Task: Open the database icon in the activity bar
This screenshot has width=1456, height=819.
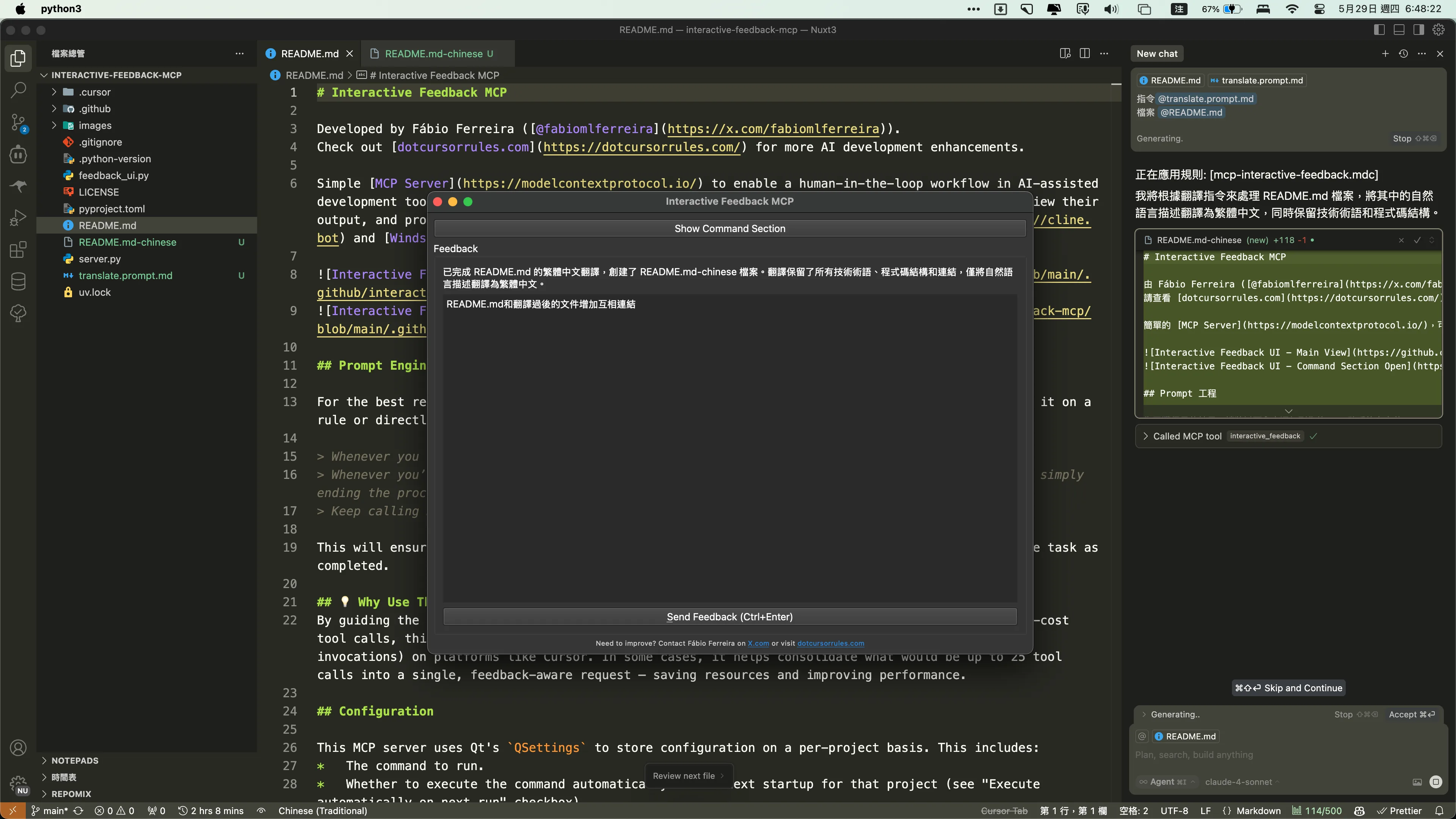Action: click(18, 281)
